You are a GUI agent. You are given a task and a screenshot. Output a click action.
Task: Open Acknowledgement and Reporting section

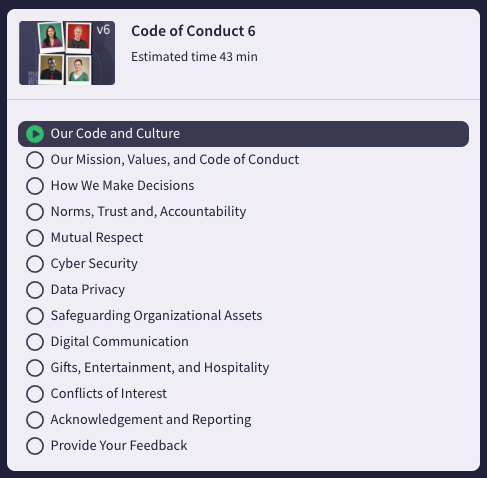(151, 420)
